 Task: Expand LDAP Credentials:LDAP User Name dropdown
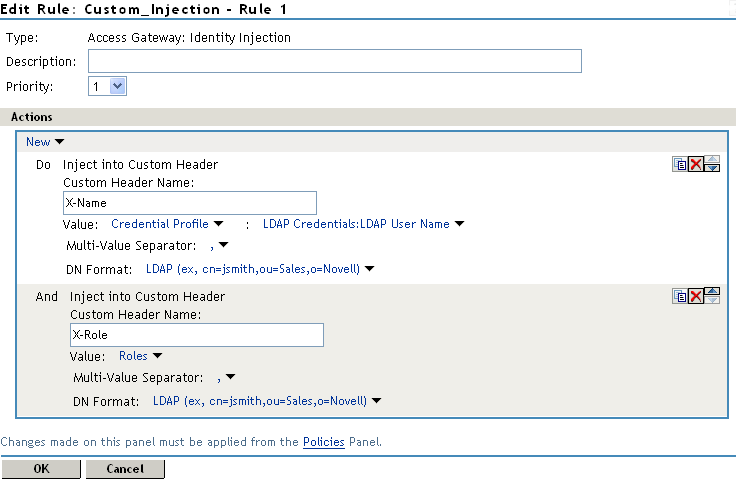(x=363, y=224)
